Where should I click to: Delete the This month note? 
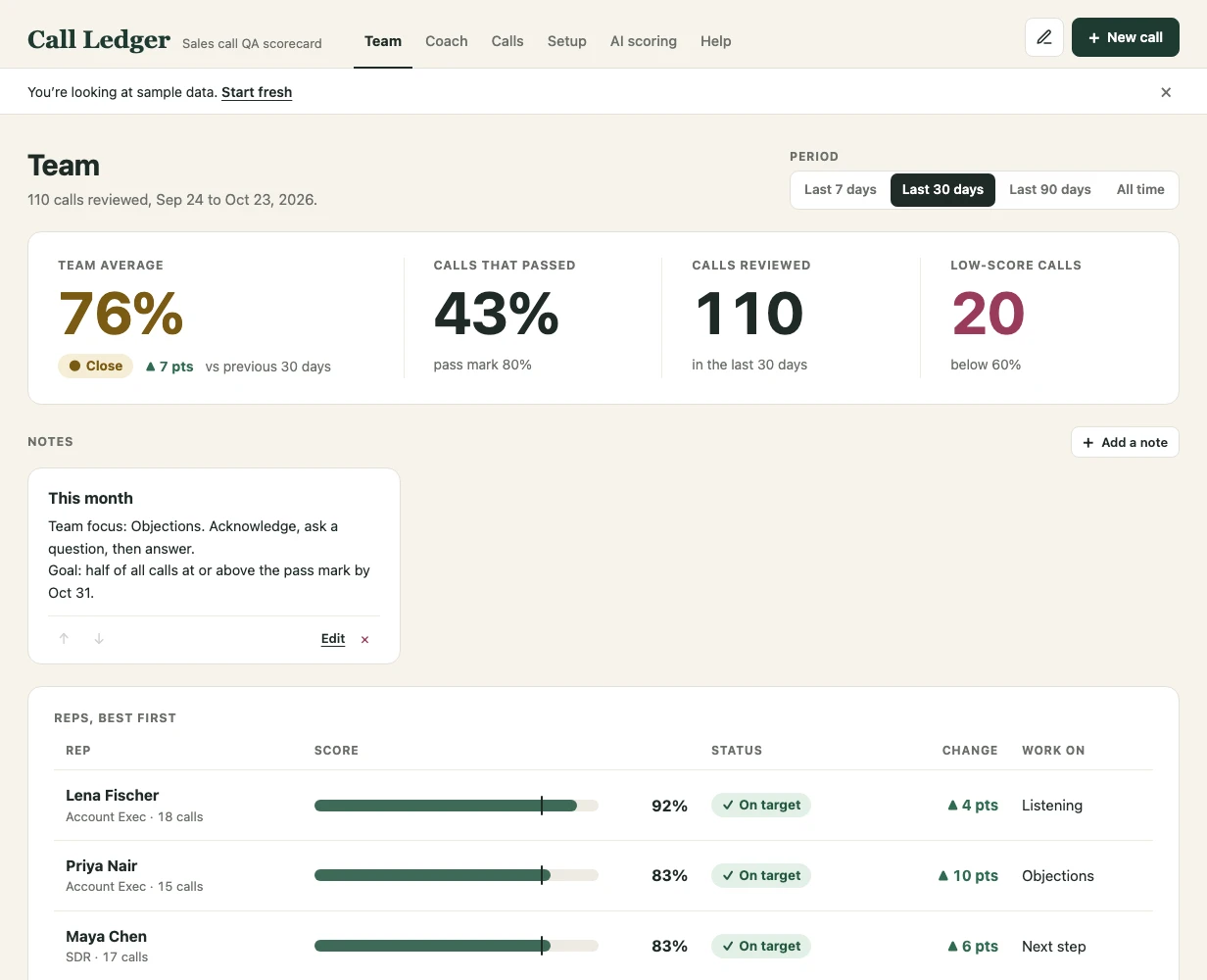coord(364,639)
